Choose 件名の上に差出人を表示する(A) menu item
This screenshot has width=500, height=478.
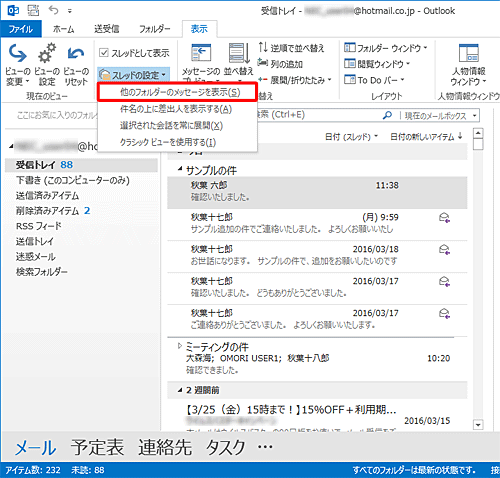click(x=177, y=109)
